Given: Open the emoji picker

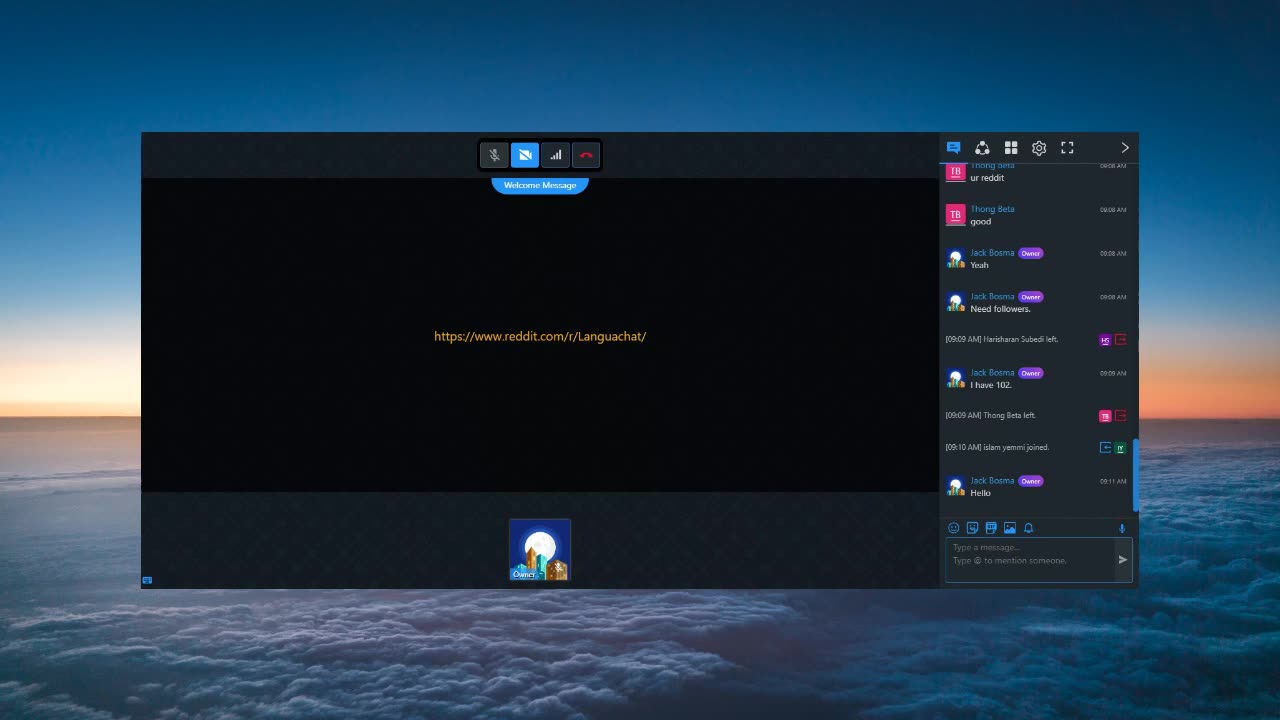Looking at the screenshot, I should click(x=954, y=528).
